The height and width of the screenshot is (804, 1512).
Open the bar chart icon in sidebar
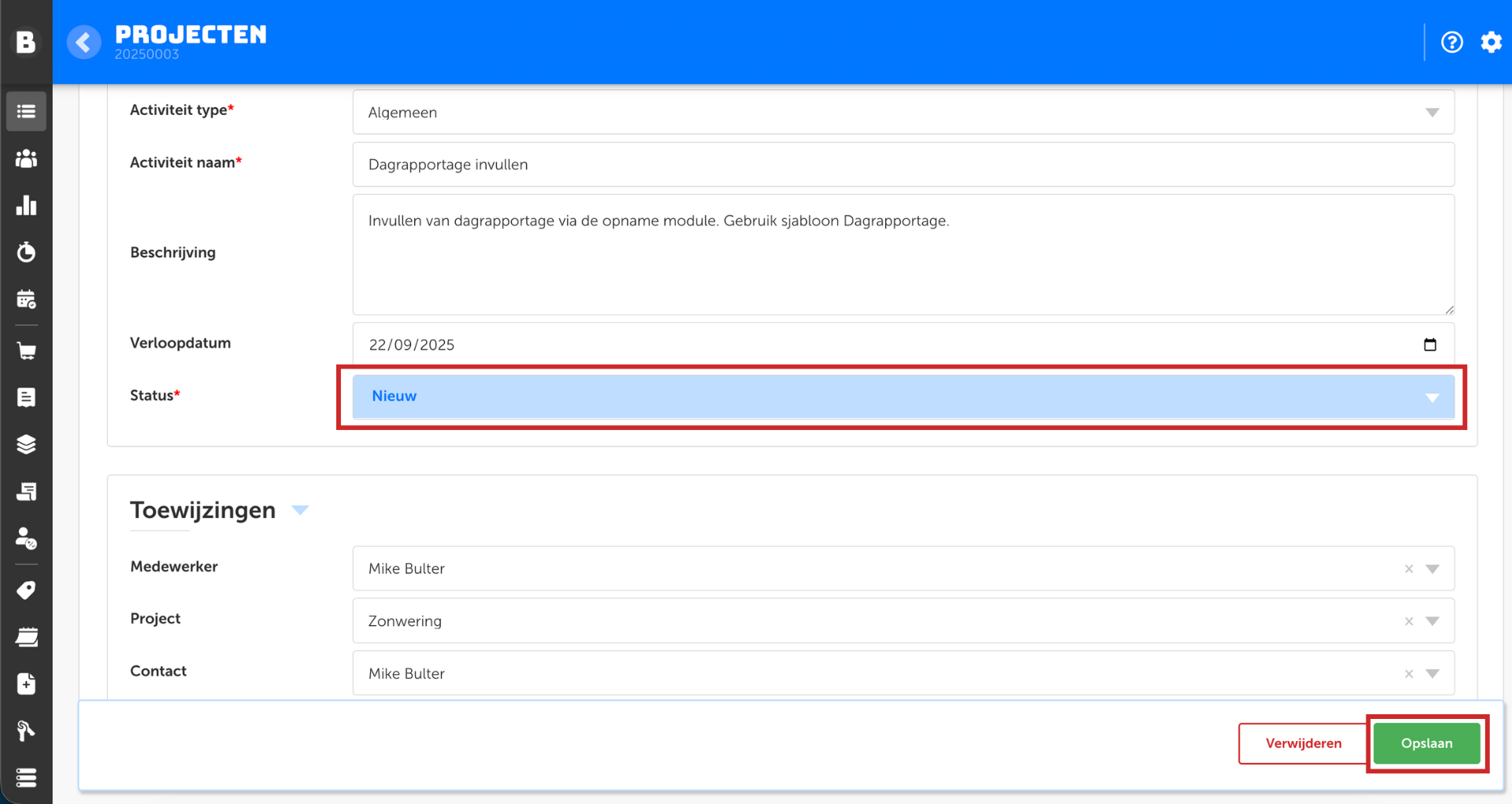point(26,206)
